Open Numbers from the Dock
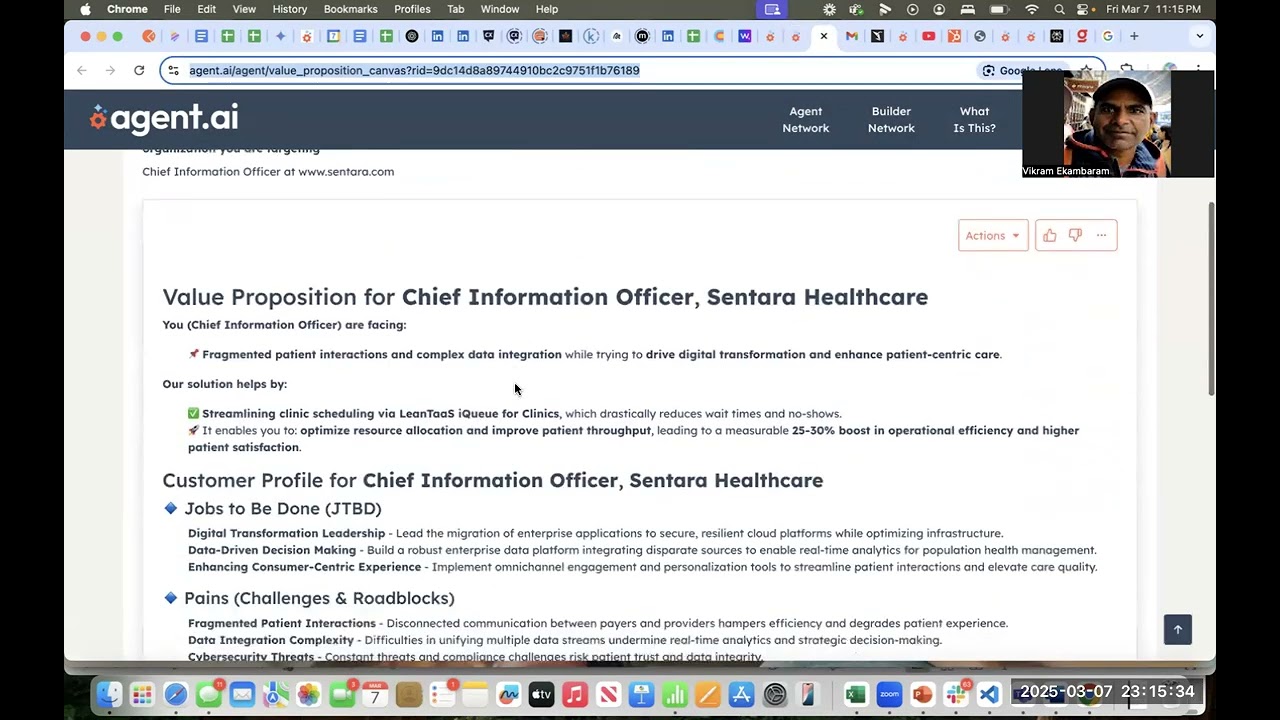The width and height of the screenshot is (1280, 720). point(674,694)
